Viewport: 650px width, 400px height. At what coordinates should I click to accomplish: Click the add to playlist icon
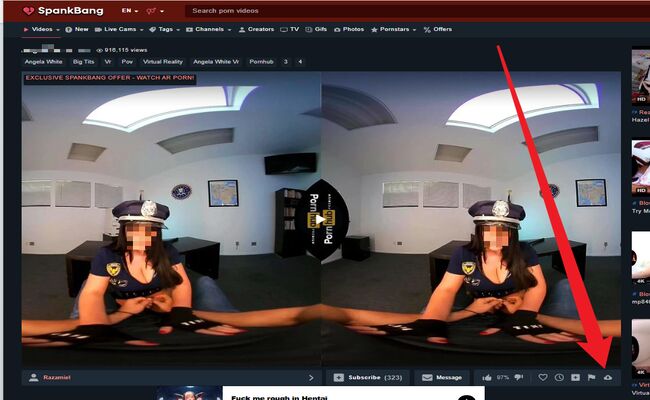coord(575,377)
